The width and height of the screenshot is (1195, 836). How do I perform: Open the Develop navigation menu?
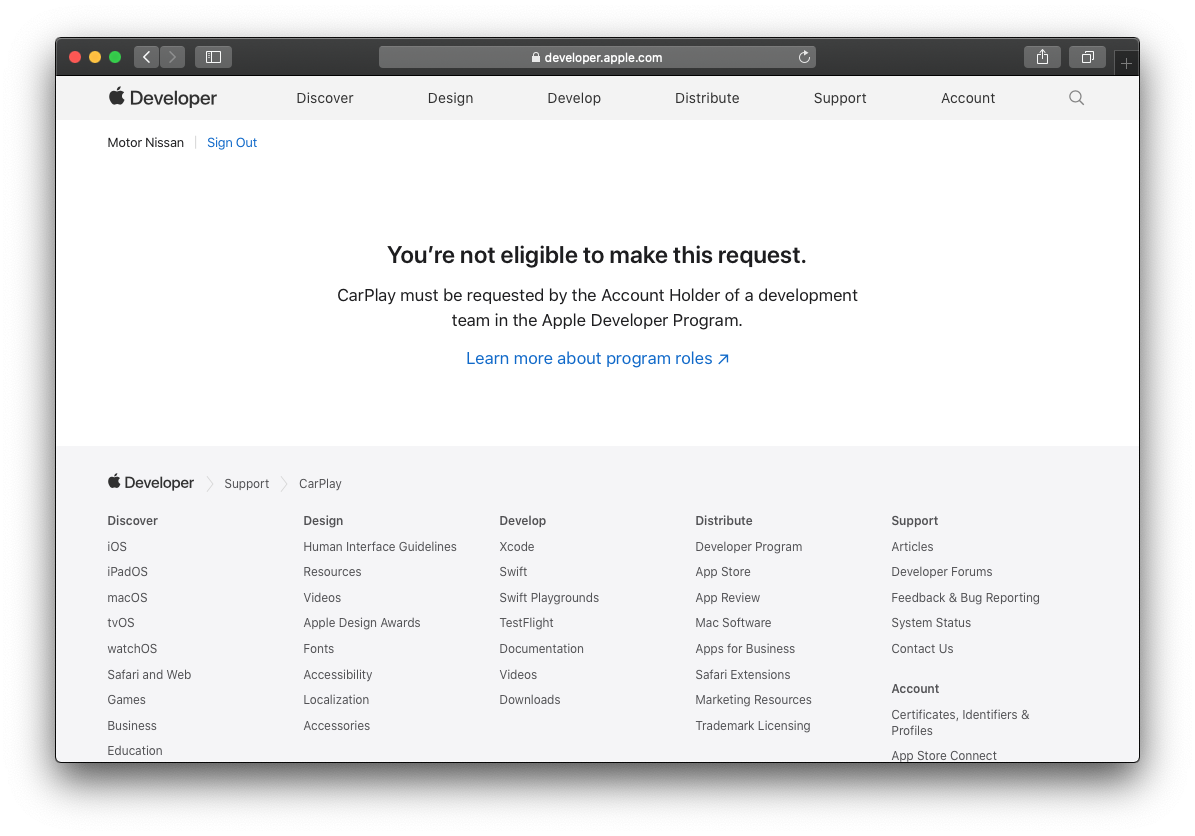pos(574,98)
